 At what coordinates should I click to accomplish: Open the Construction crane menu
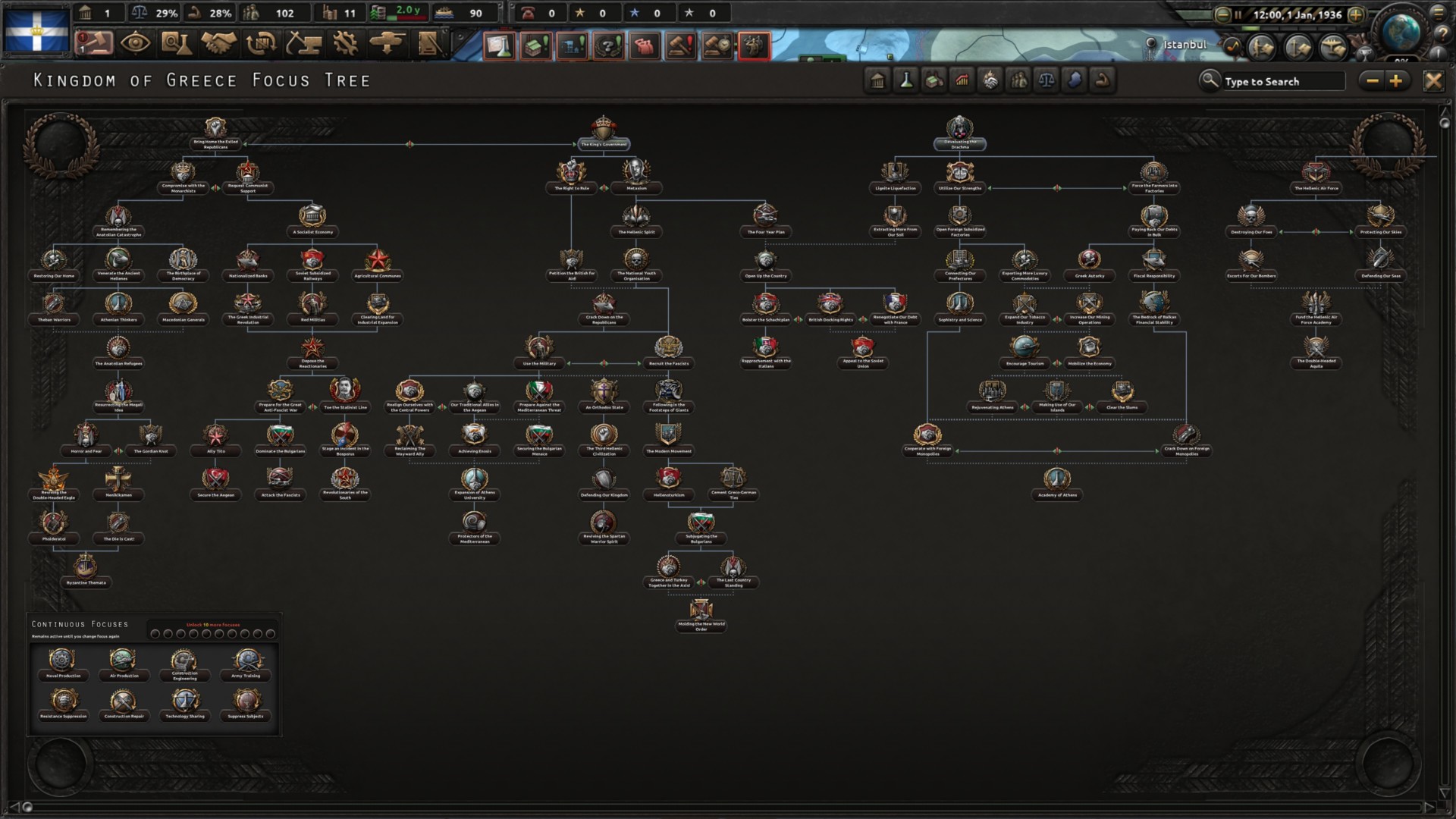303,43
